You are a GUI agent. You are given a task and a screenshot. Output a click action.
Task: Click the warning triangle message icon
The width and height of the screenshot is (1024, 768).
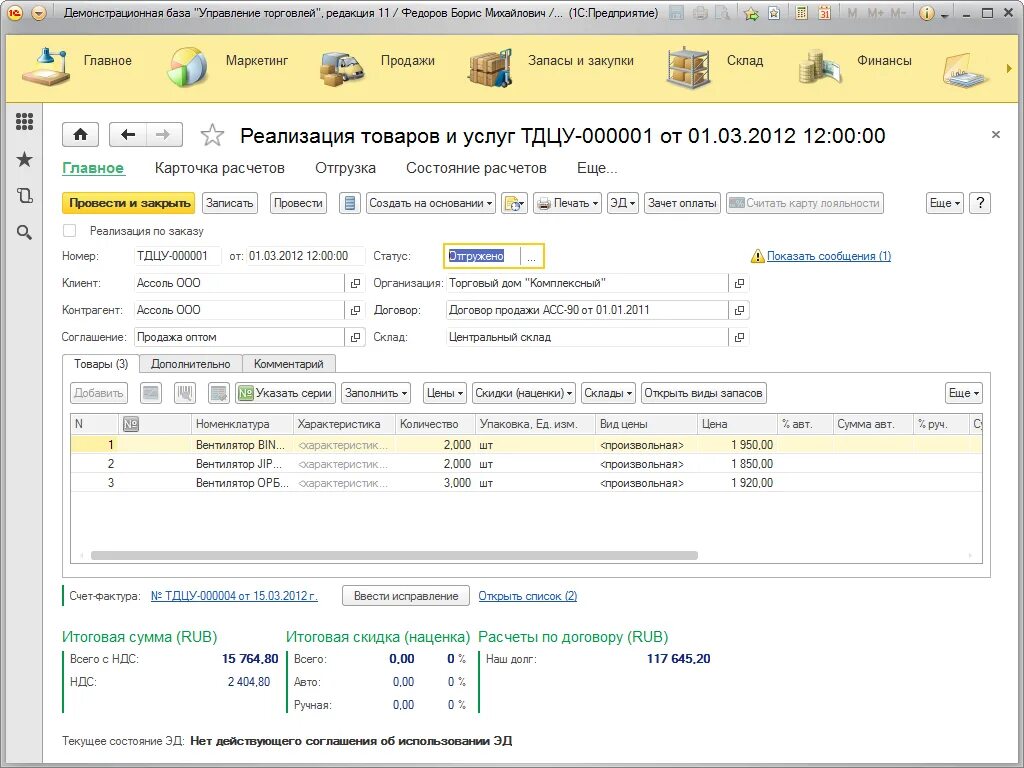758,256
